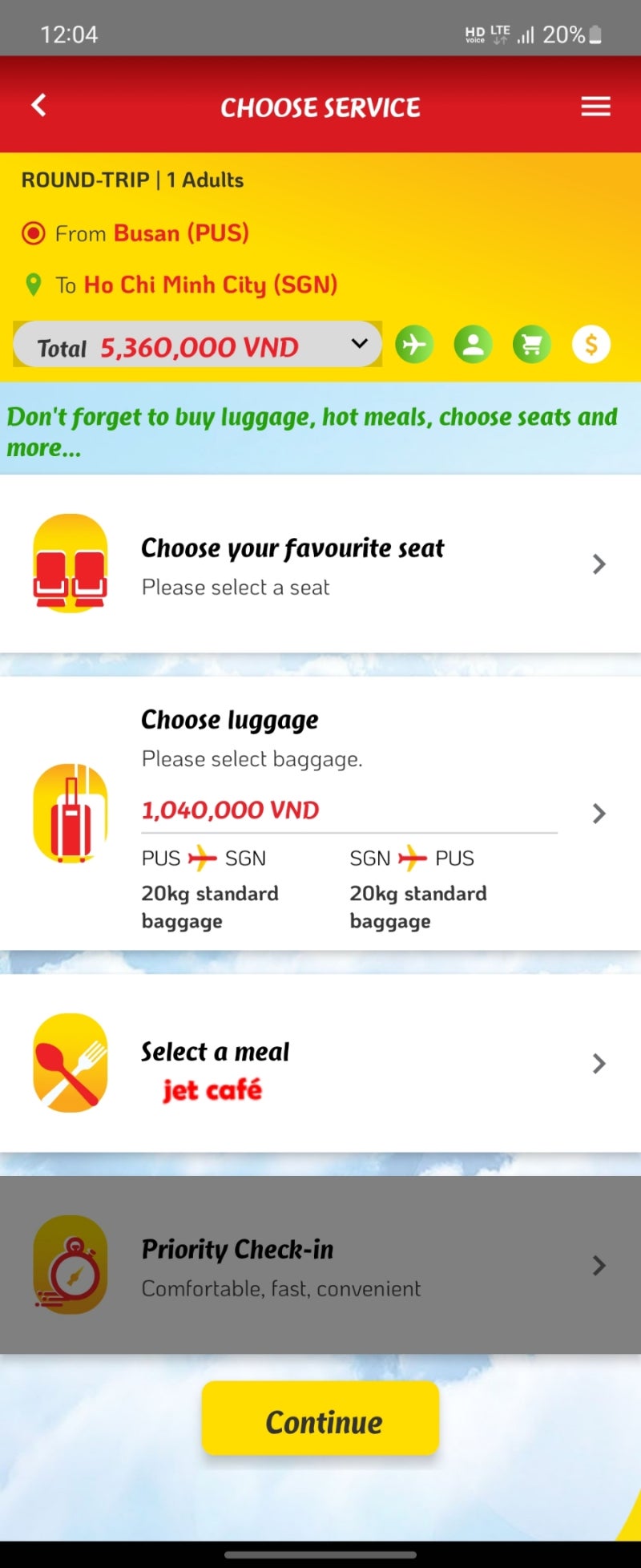Open Priority Check-in chevron arrow
The image size is (641, 1568).
tap(599, 1266)
